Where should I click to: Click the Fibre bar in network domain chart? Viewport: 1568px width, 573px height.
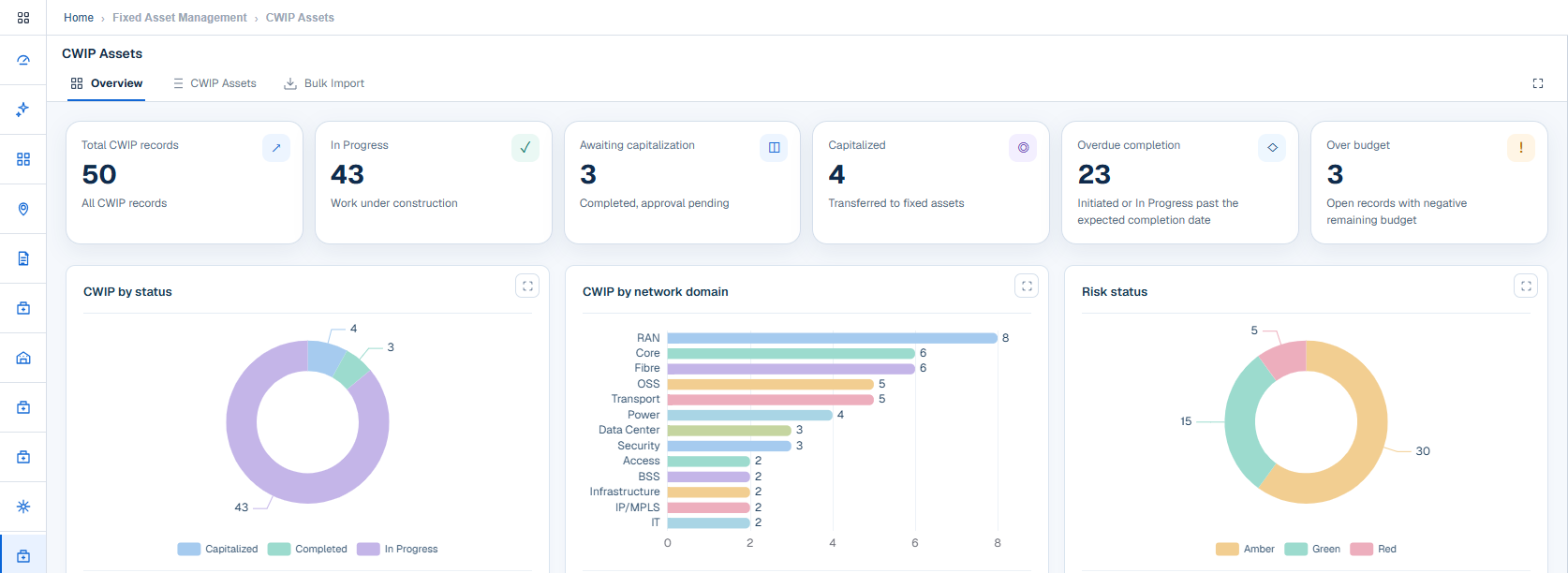point(791,369)
